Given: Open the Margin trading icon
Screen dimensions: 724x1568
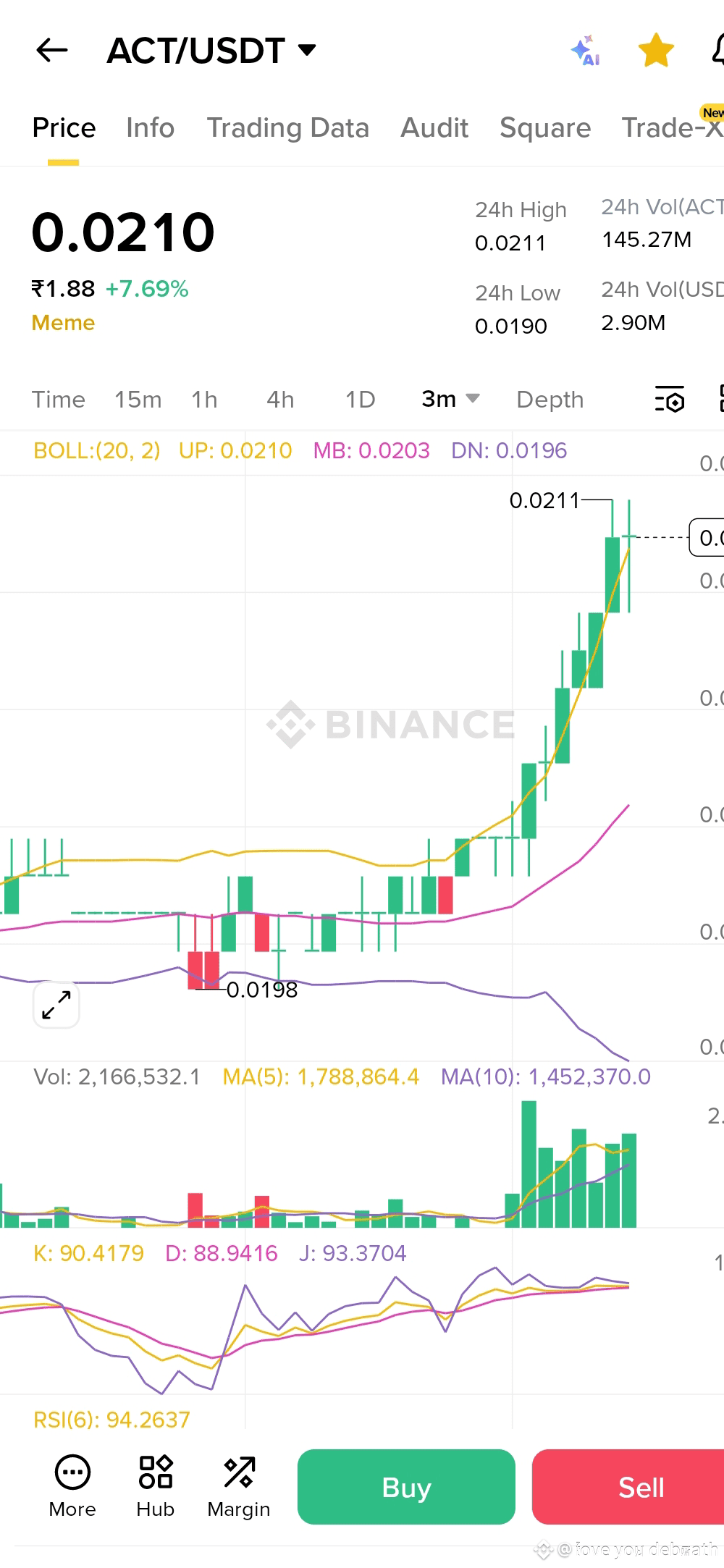Looking at the screenshot, I should (239, 1486).
